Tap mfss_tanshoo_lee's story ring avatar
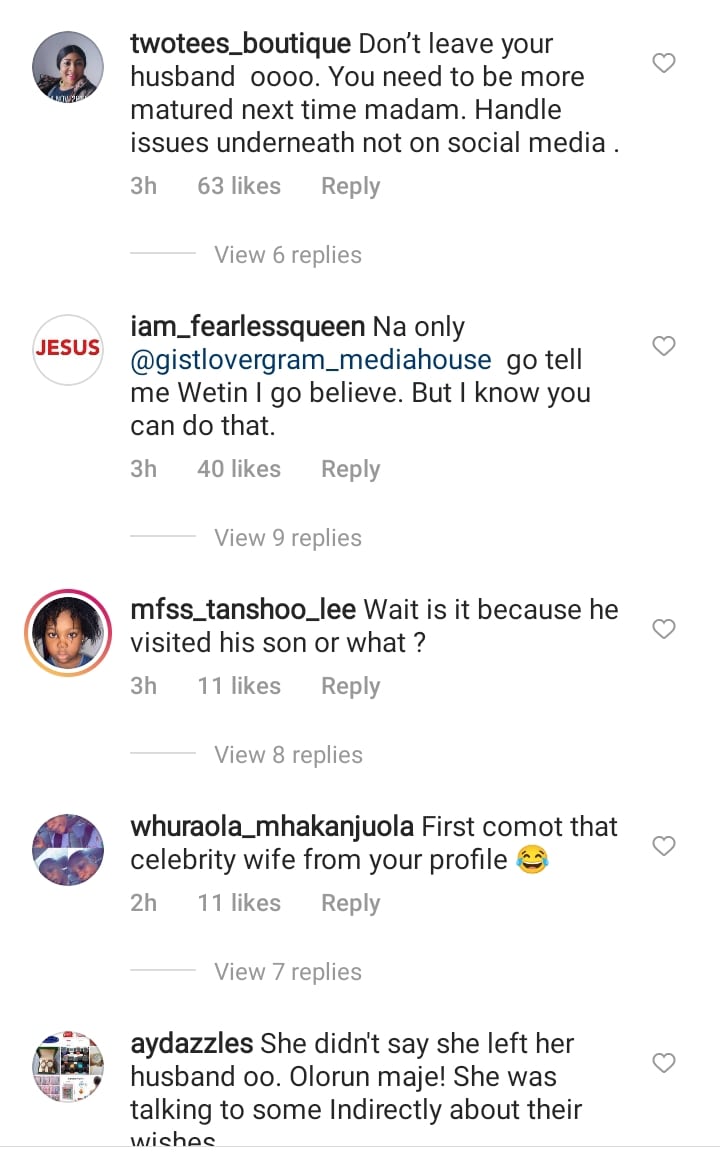 (x=68, y=631)
